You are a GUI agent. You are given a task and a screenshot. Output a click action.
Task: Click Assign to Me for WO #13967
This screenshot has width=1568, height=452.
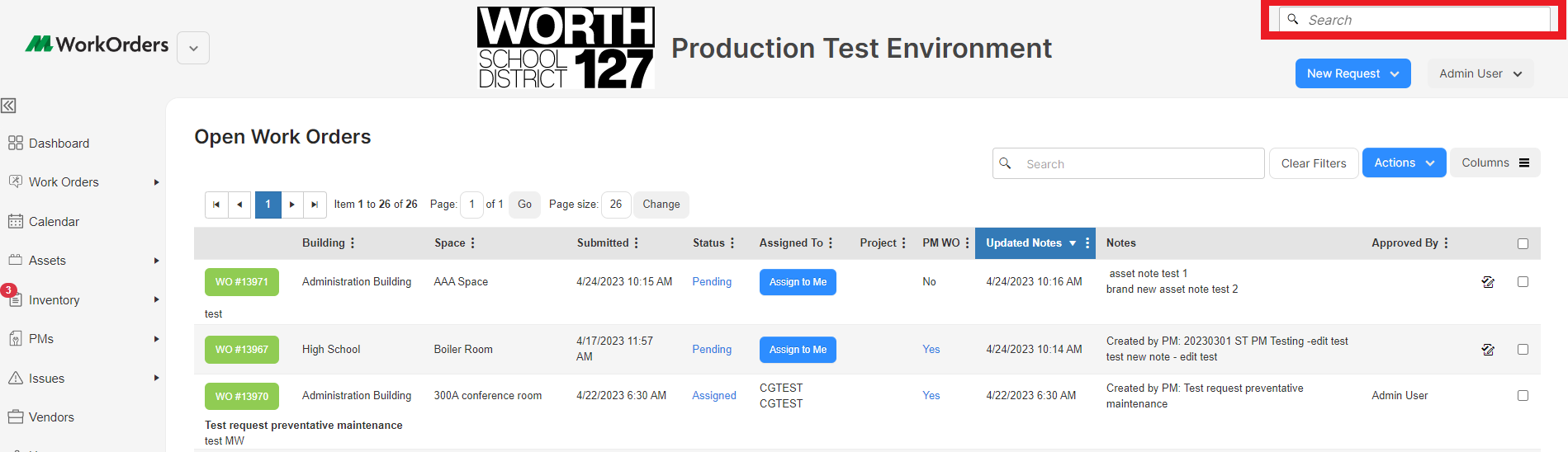(798, 350)
